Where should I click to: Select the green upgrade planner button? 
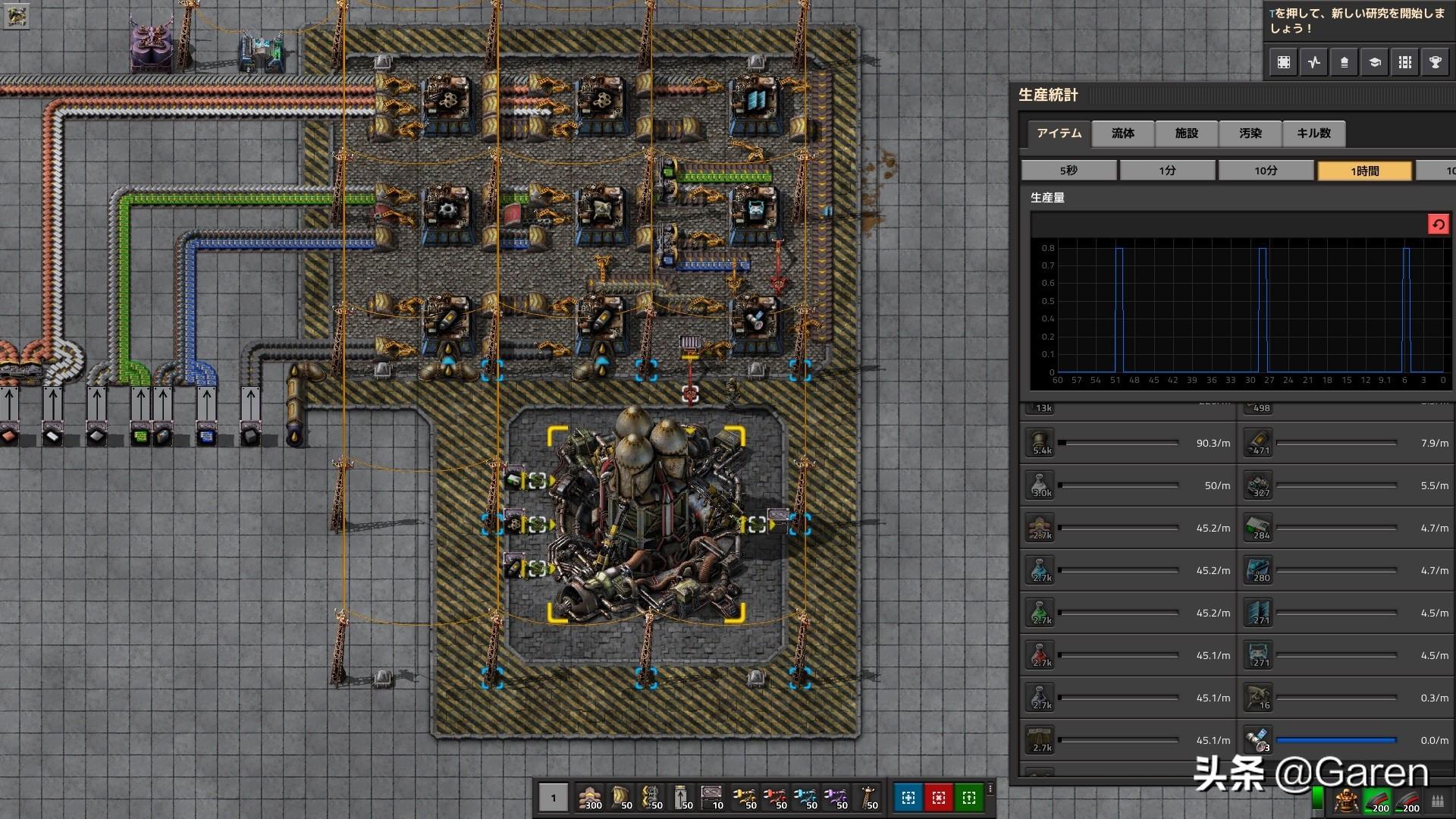click(969, 797)
